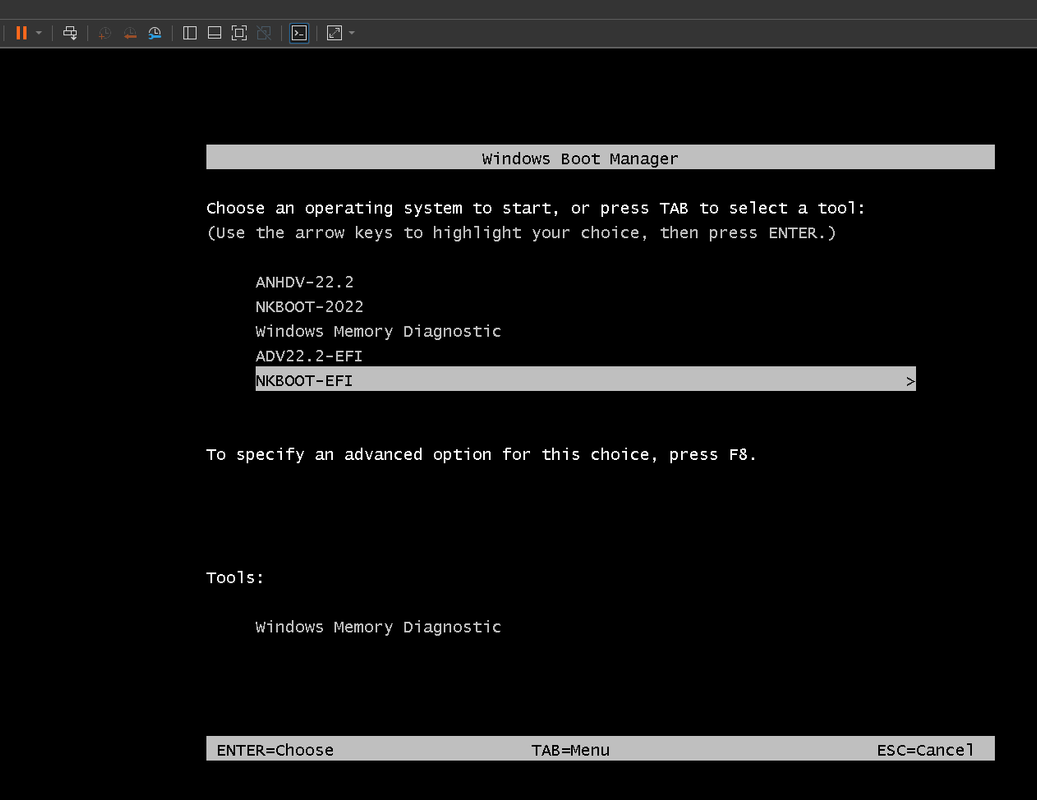Switch to Unity mode
1037x800 pixels.
pos(264,33)
